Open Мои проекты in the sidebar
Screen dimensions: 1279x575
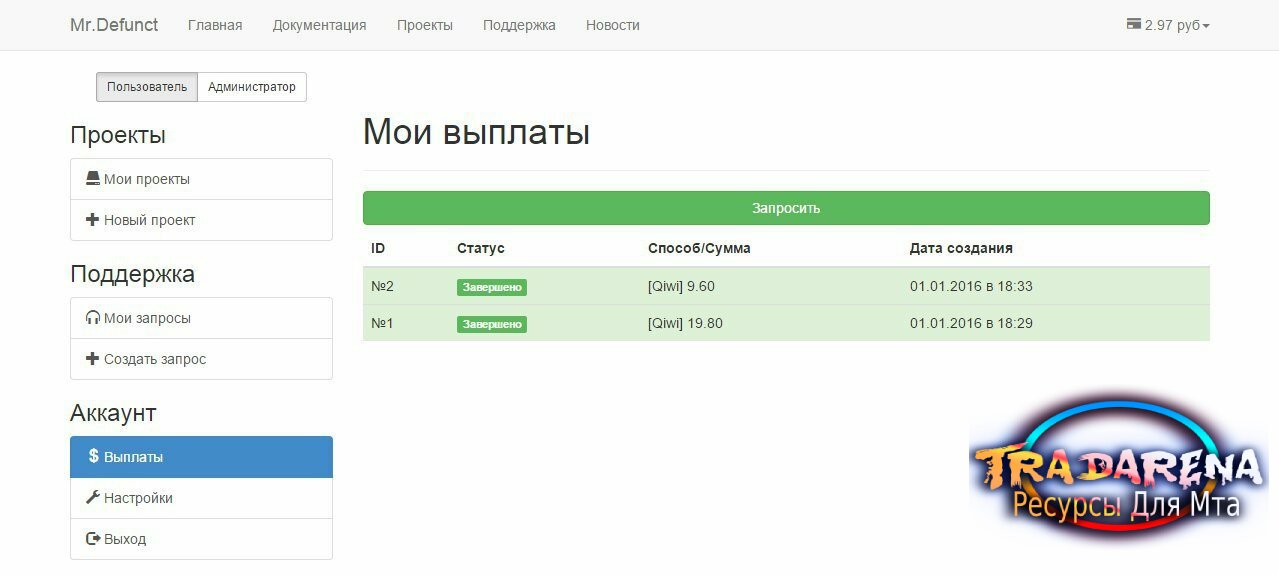201,179
